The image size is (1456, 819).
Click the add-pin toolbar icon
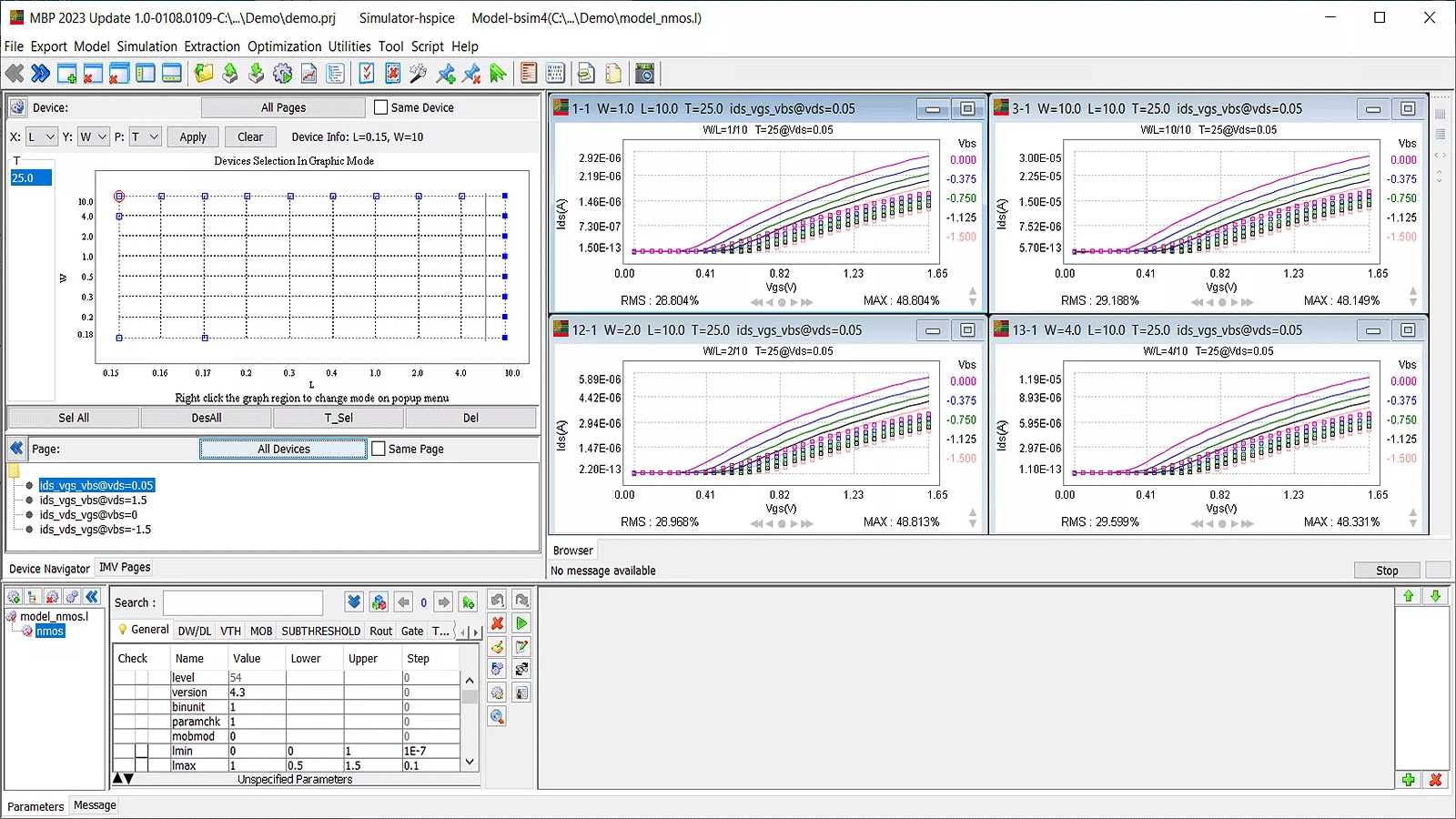click(445, 73)
